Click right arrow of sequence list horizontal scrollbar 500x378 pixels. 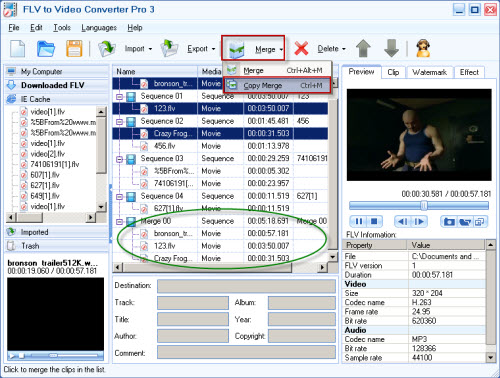click(322, 267)
